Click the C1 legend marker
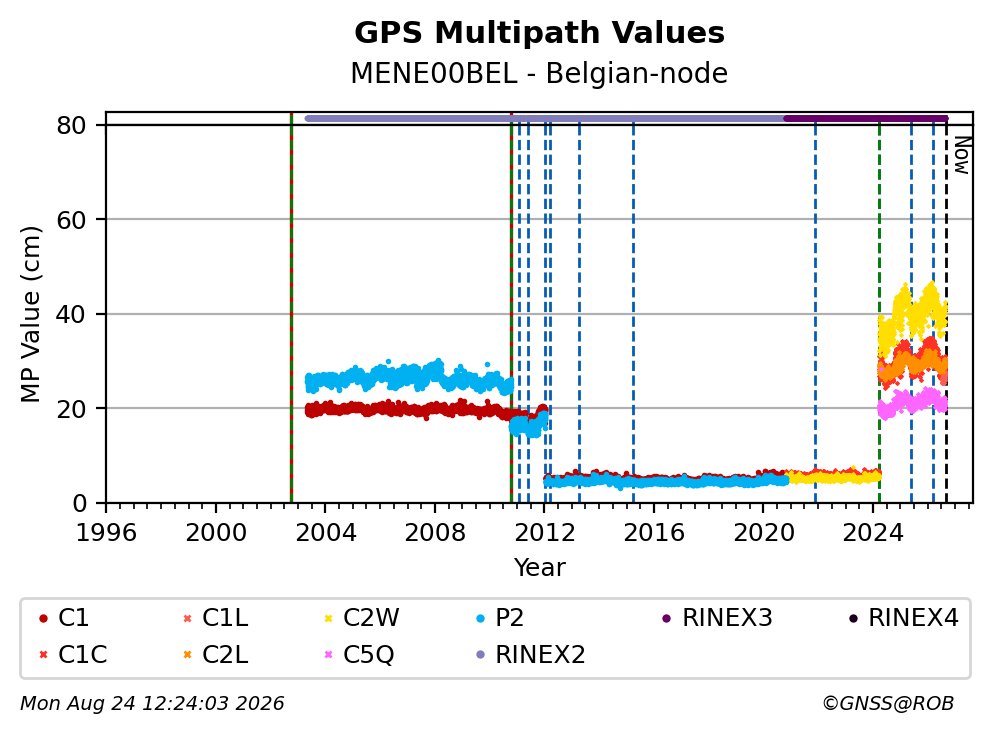The height and width of the screenshot is (734, 992). (43, 618)
